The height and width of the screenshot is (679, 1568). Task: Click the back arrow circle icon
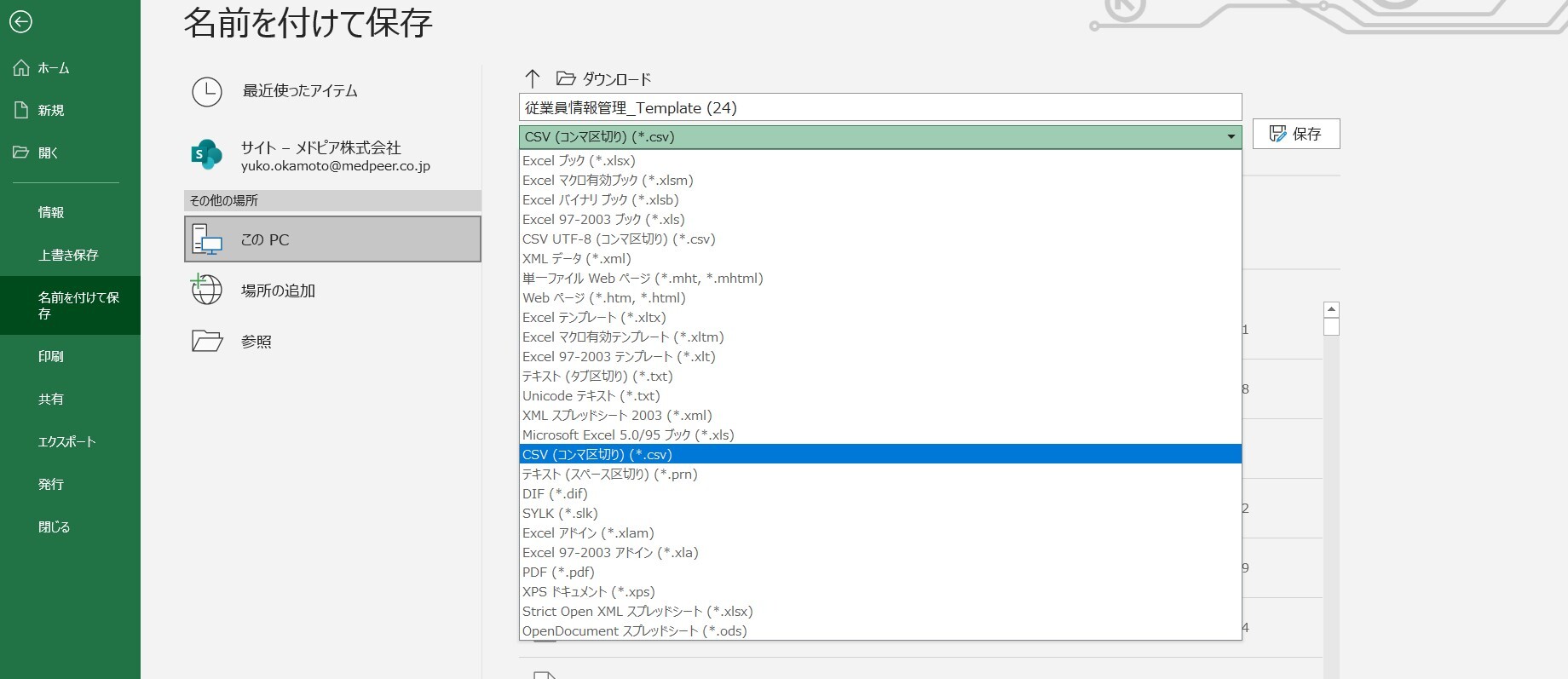20,21
